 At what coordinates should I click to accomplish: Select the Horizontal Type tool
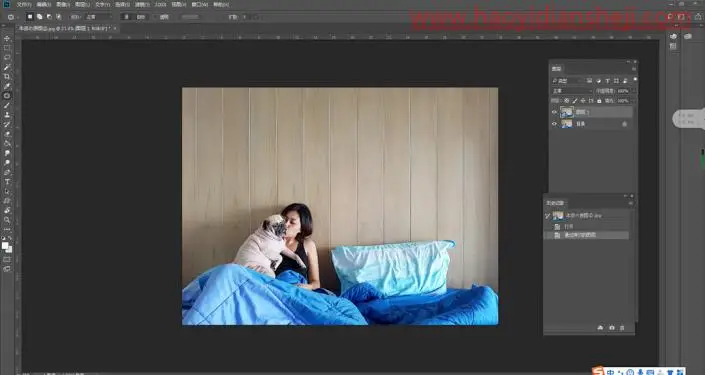(7, 182)
